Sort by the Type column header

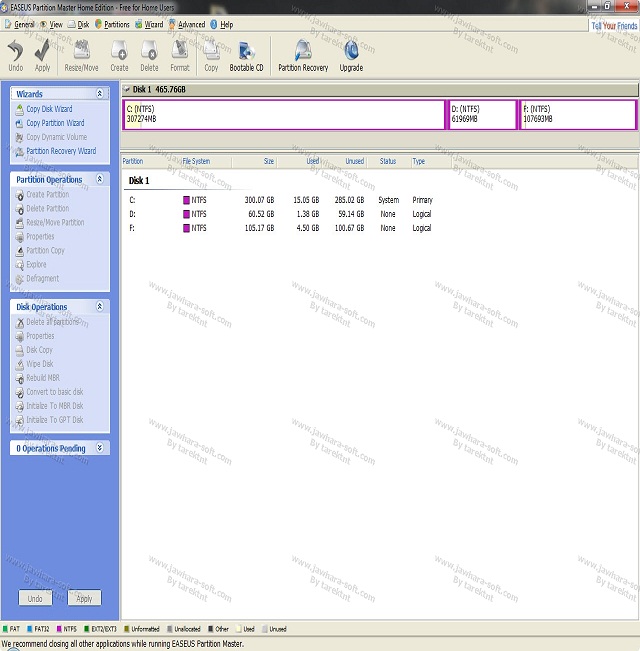(x=418, y=162)
